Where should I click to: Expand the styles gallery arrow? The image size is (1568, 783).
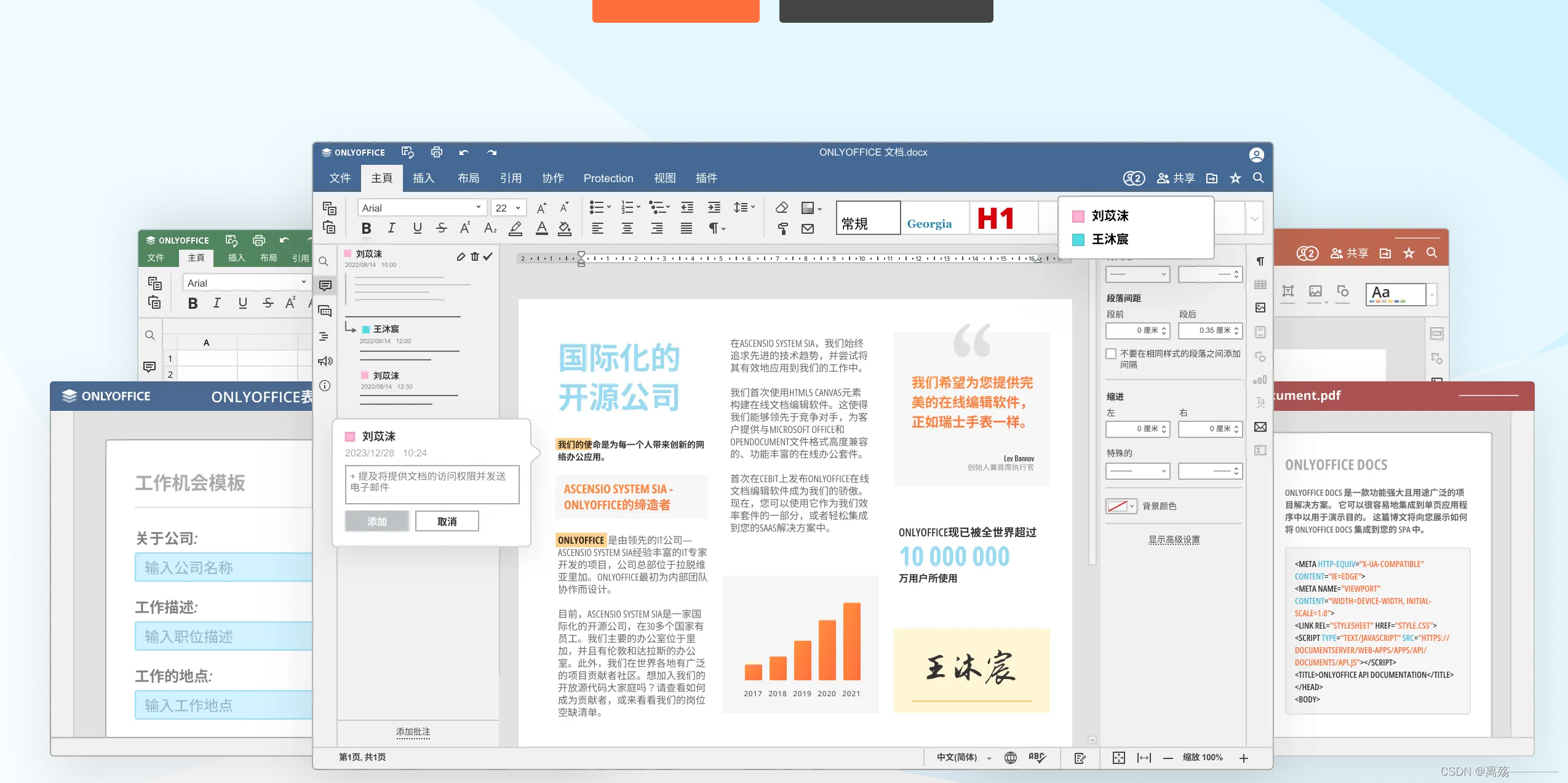click(1255, 218)
